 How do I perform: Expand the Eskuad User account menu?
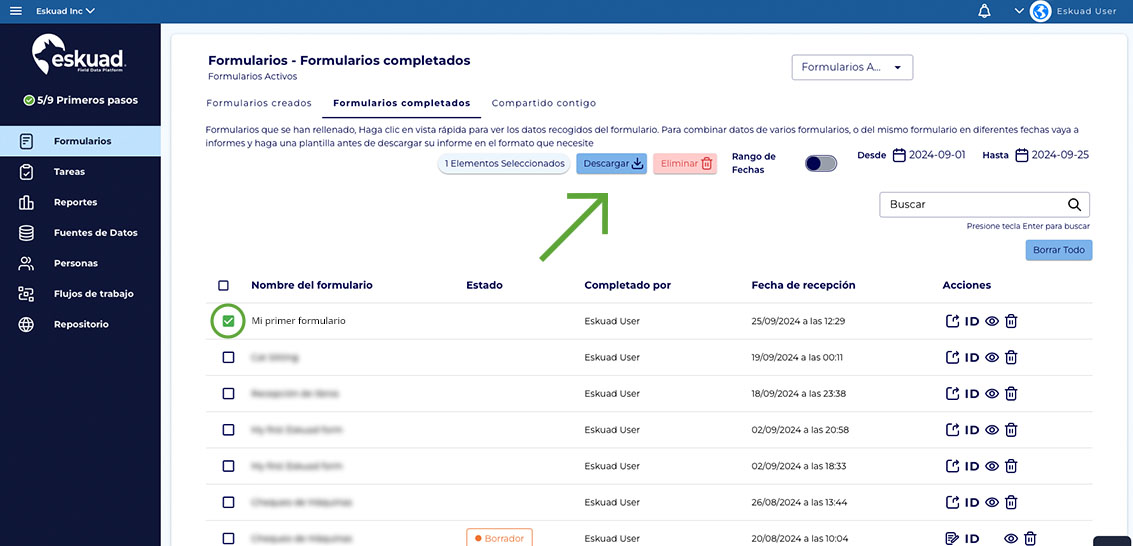[x=1020, y=11]
